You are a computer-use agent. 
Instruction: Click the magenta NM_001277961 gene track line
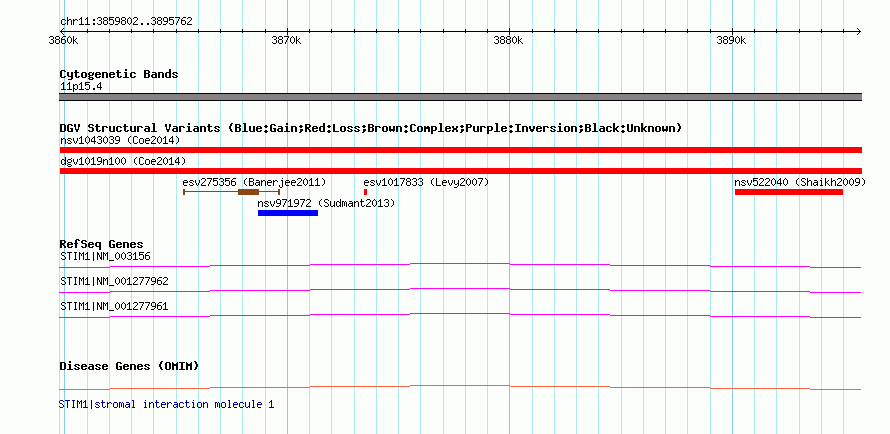[x=460, y=315]
